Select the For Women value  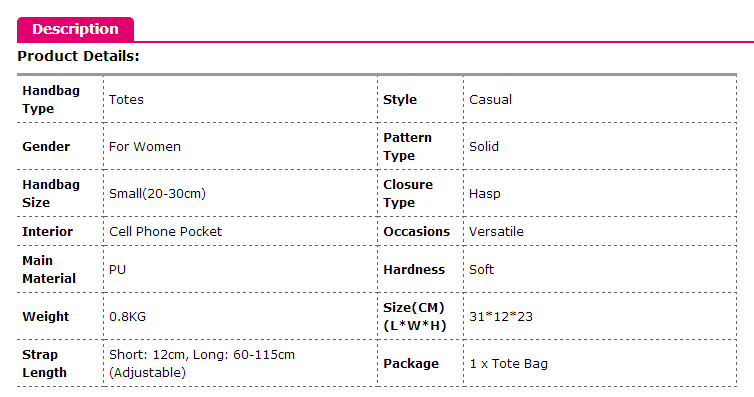point(145,147)
